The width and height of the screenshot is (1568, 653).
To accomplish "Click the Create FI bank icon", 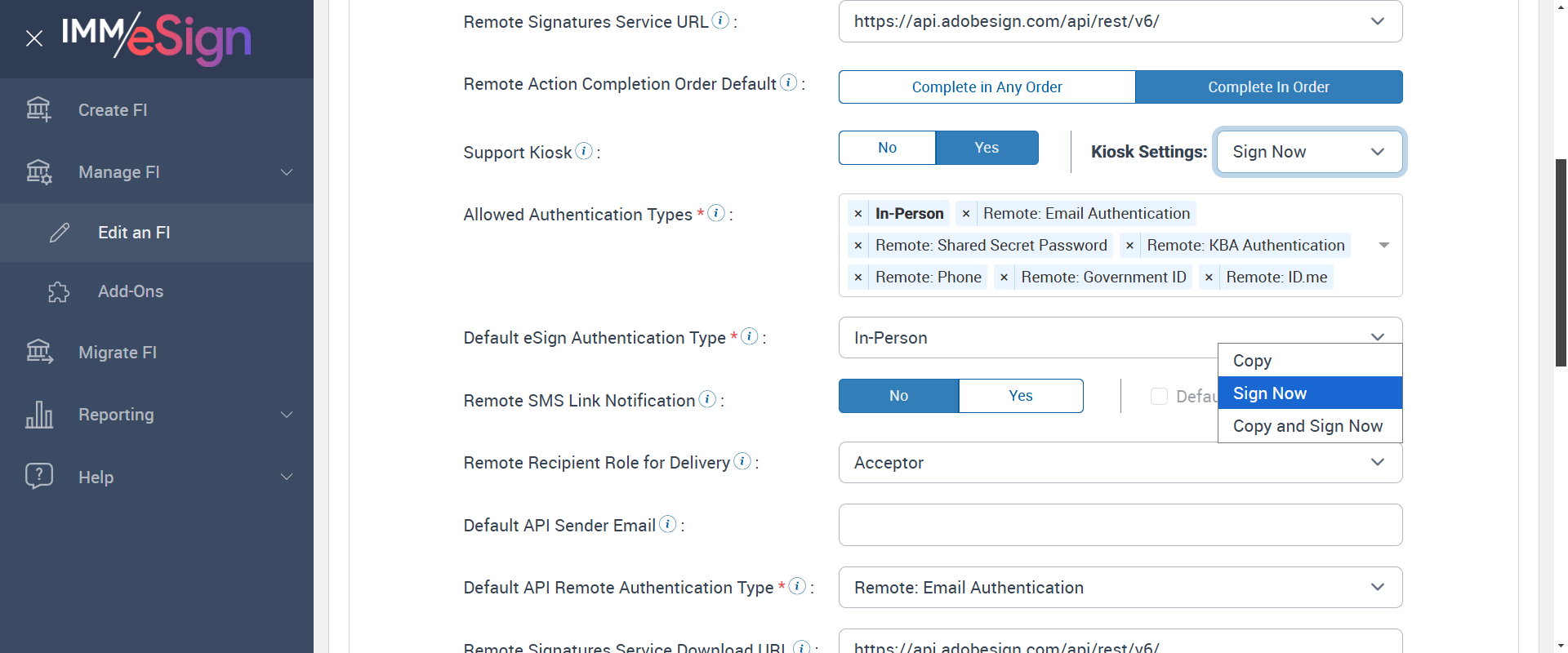I will click(x=38, y=109).
